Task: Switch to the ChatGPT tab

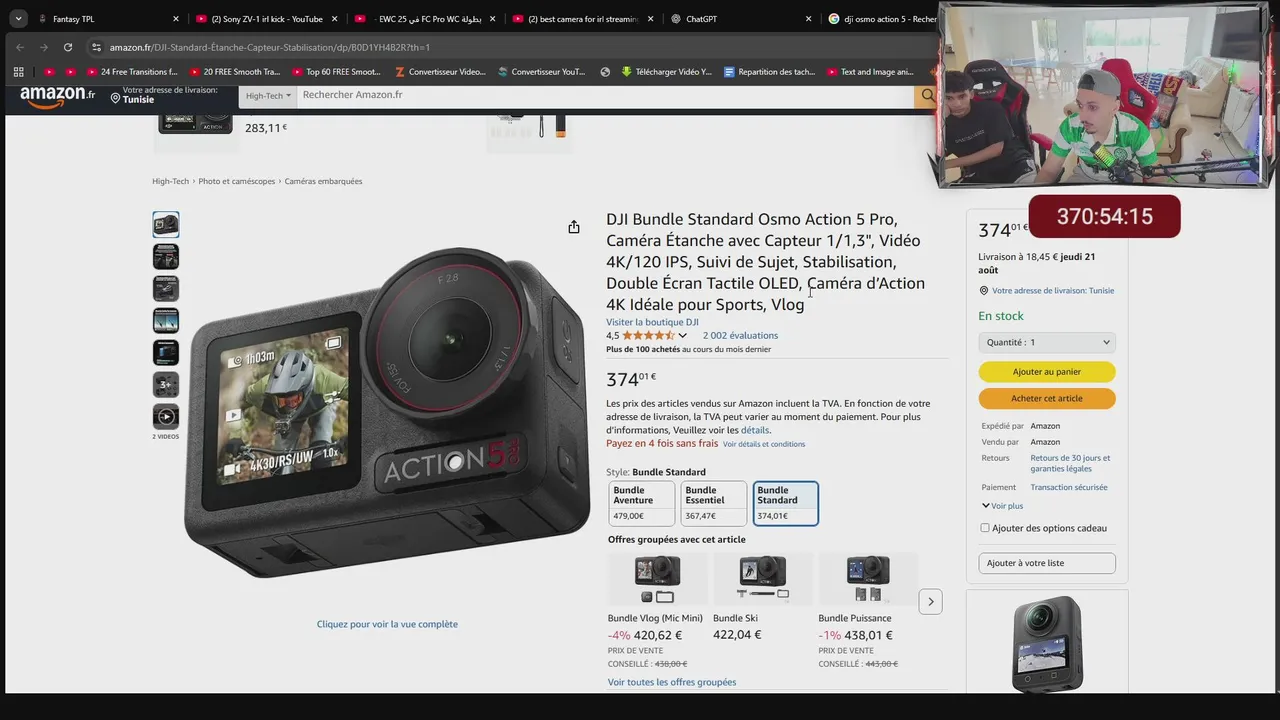Action: point(742,19)
